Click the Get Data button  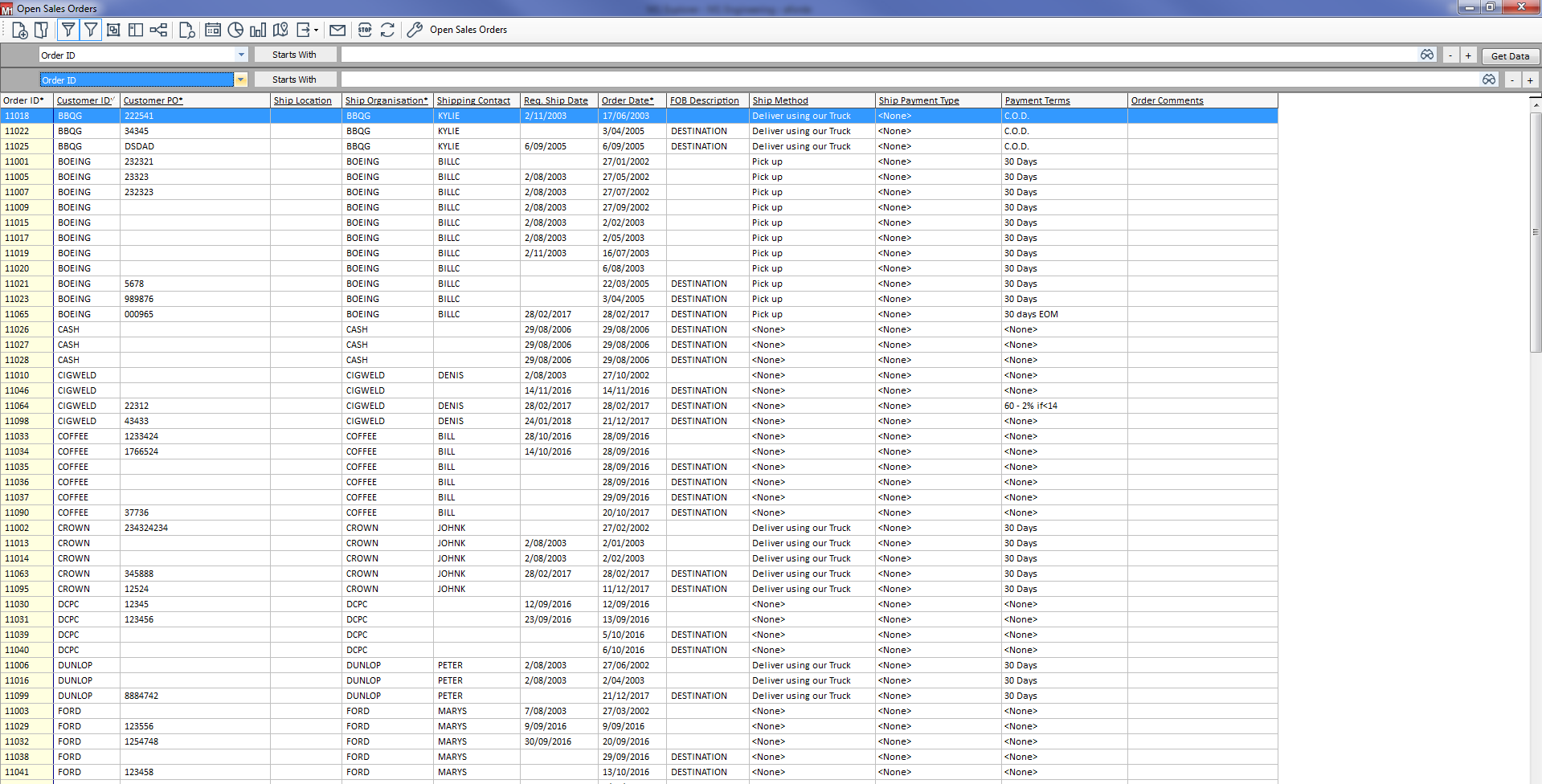[1510, 56]
